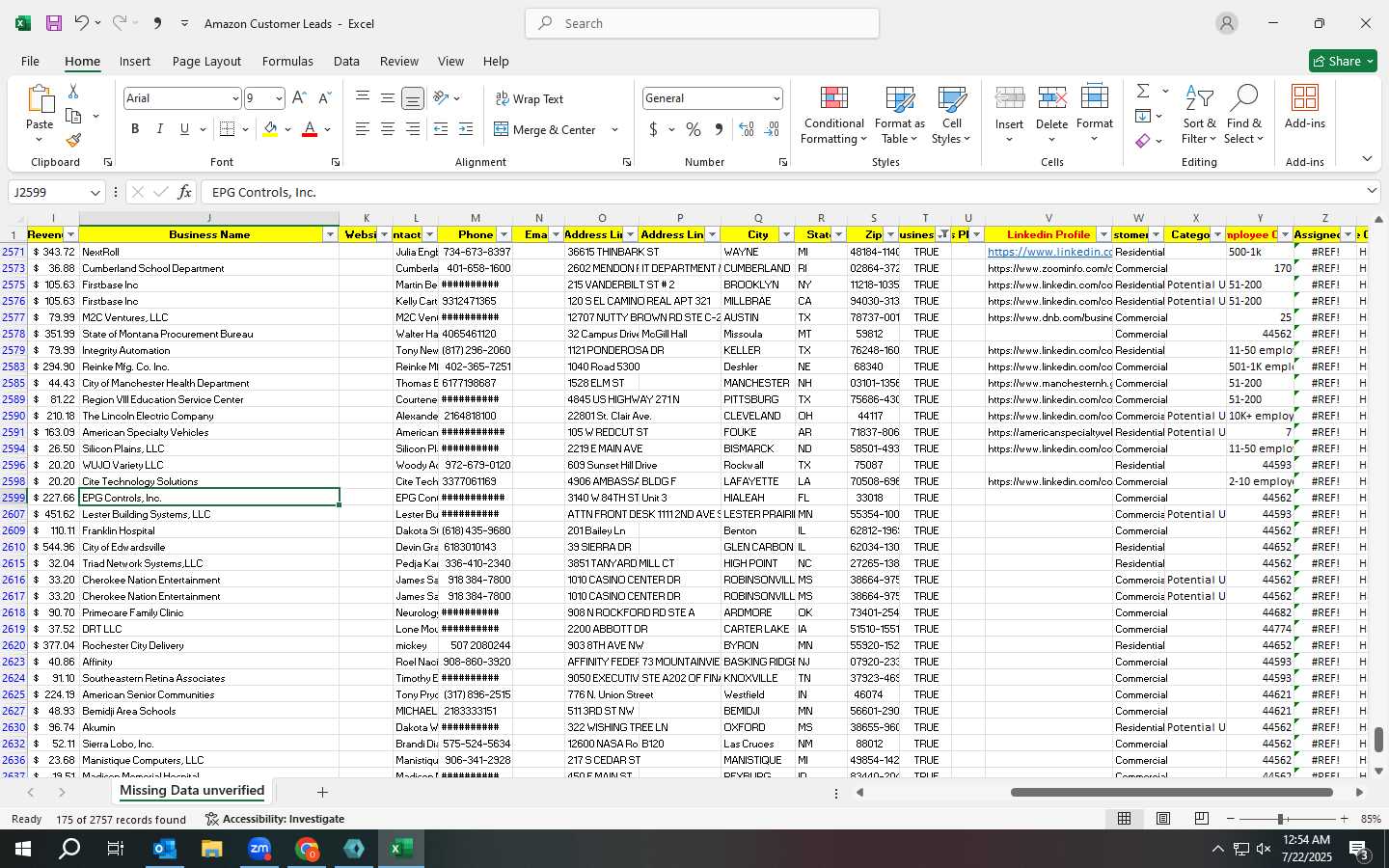Align text to the left
The height and width of the screenshot is (868, 1389).
(363, 129)
